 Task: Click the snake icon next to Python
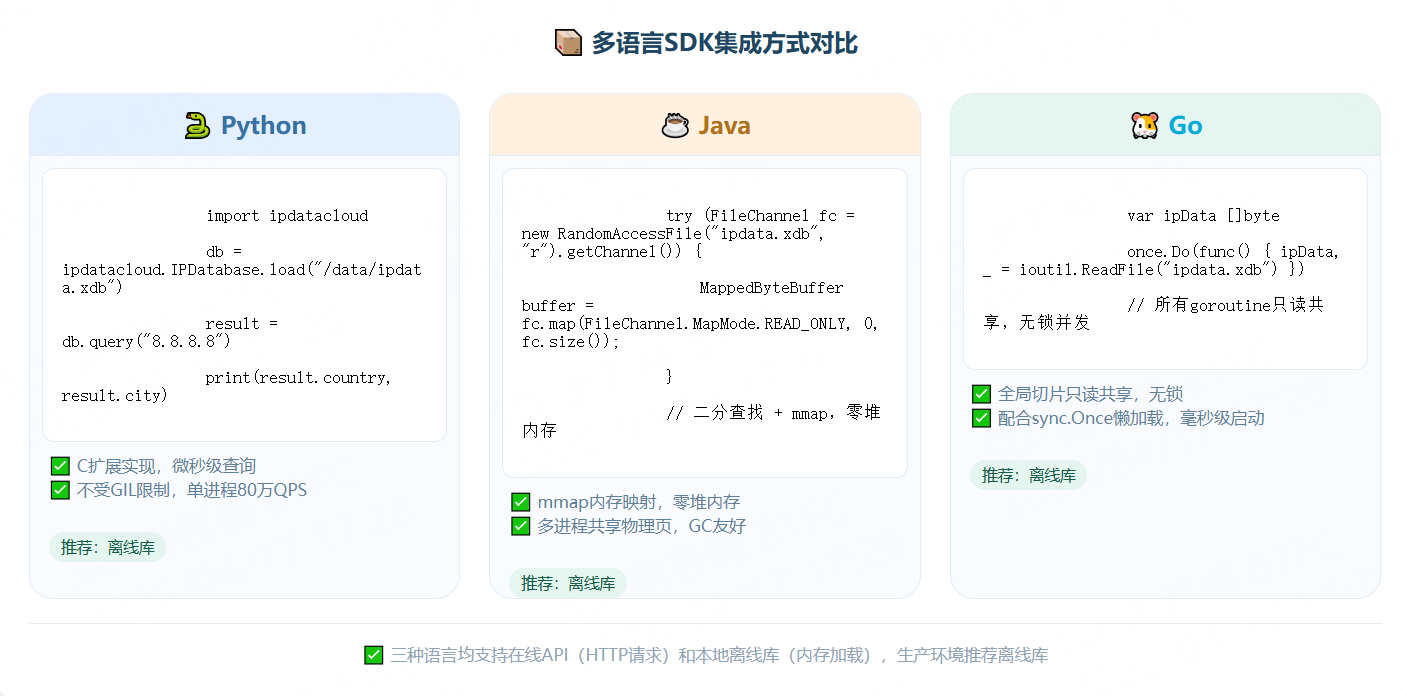point(197,125)
